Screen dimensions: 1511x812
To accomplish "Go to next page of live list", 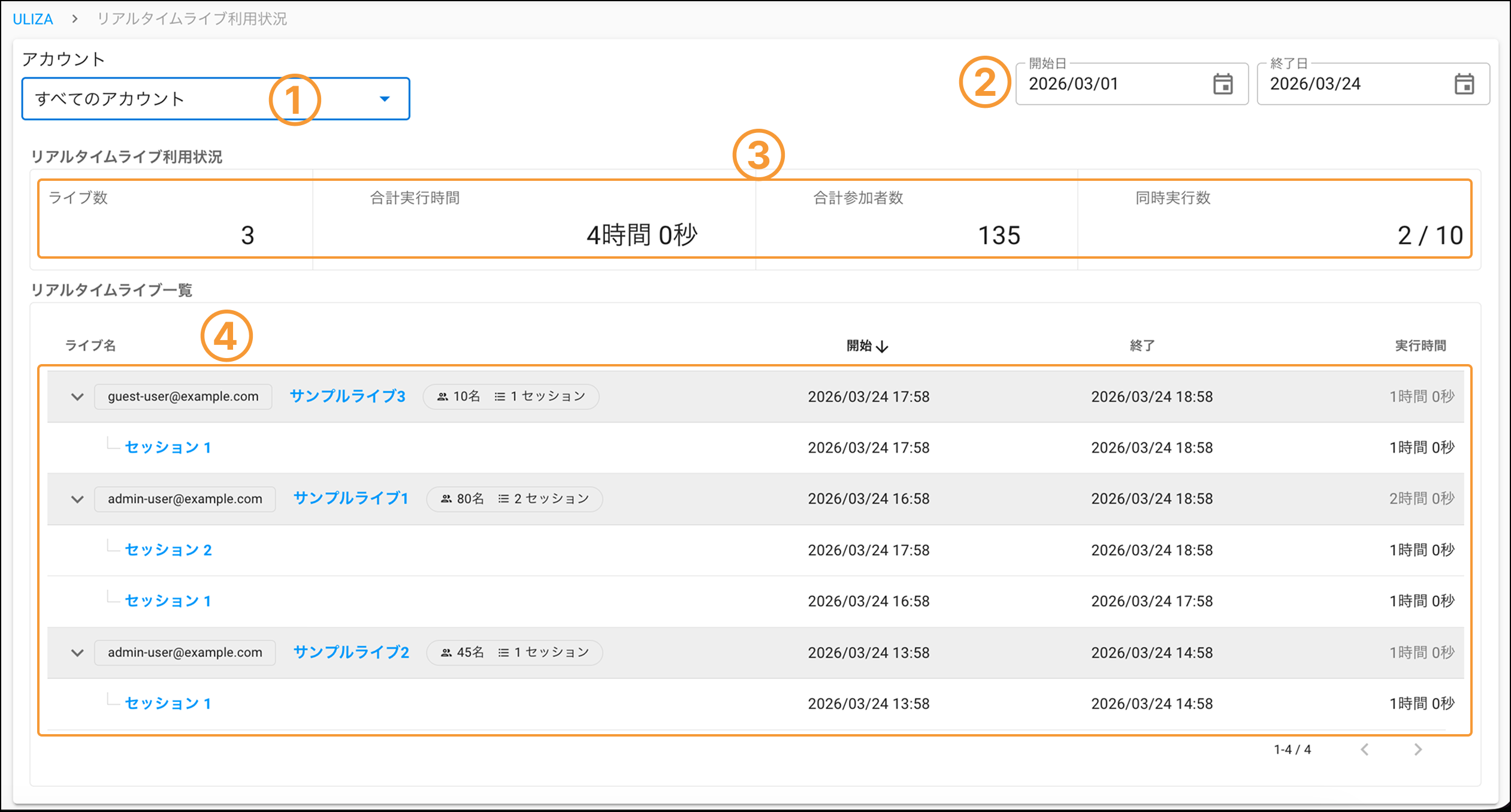I will click(x=1418, y=749).
